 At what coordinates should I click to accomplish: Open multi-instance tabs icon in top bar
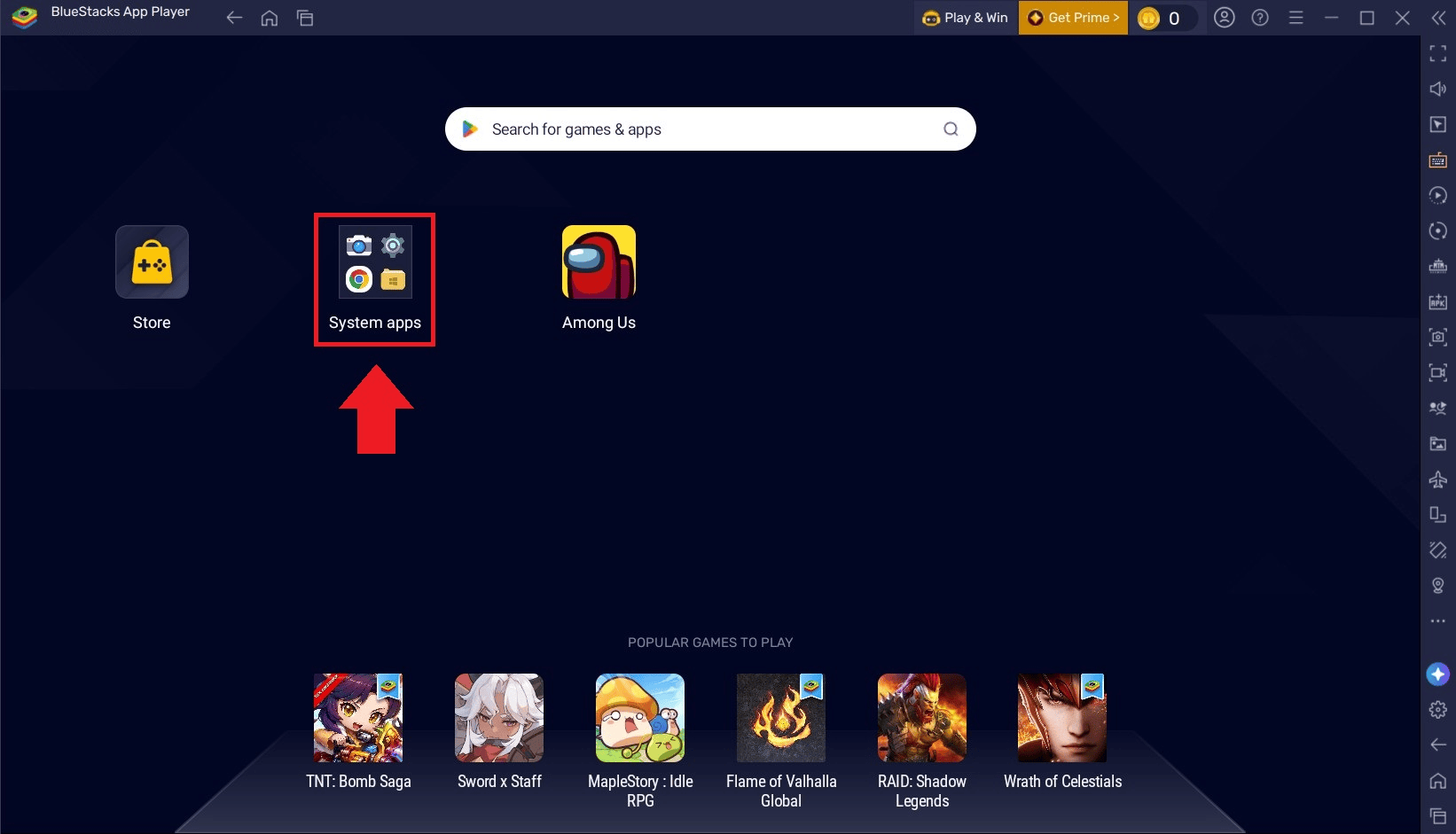305,18
